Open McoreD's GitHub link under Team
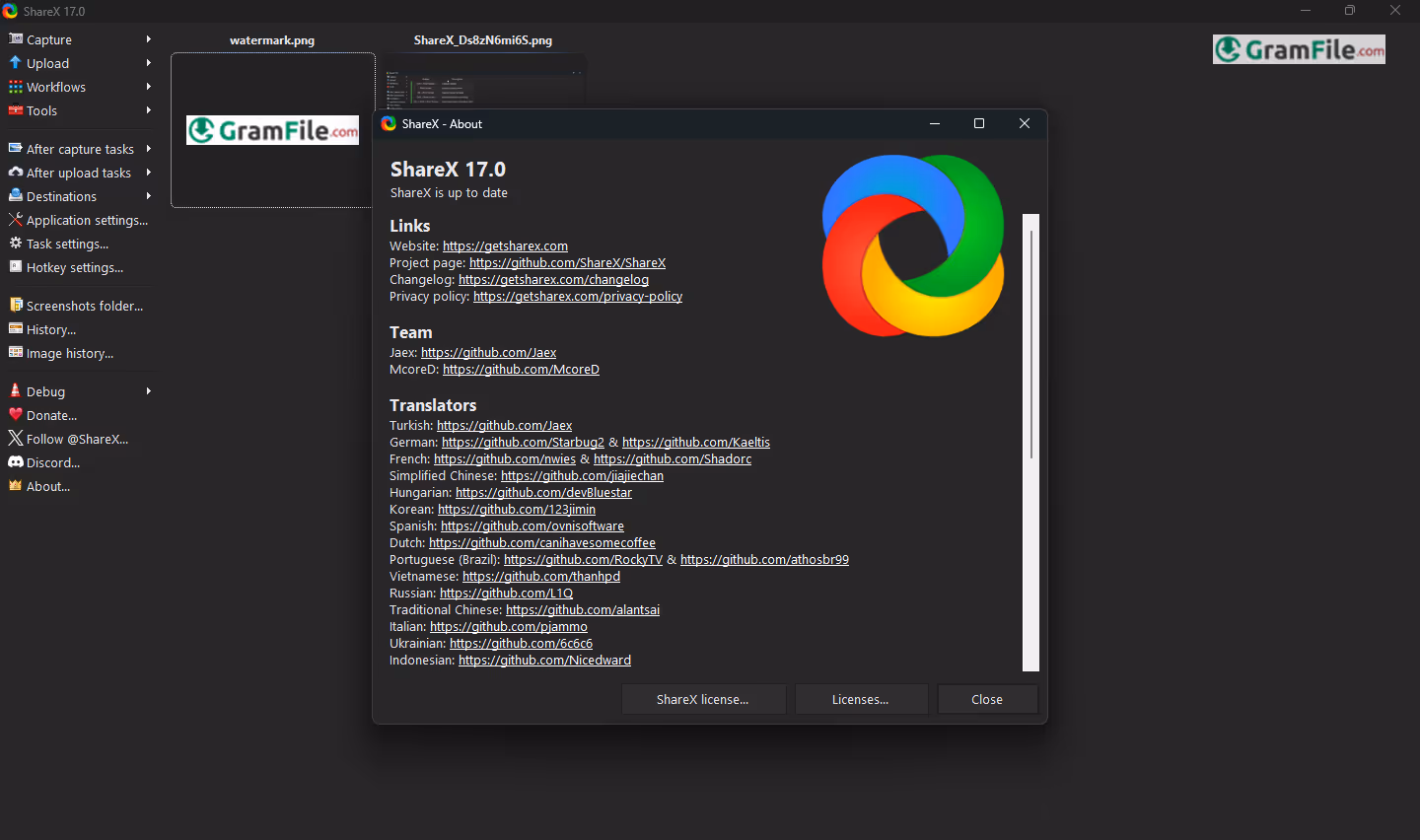 point(521,370)
